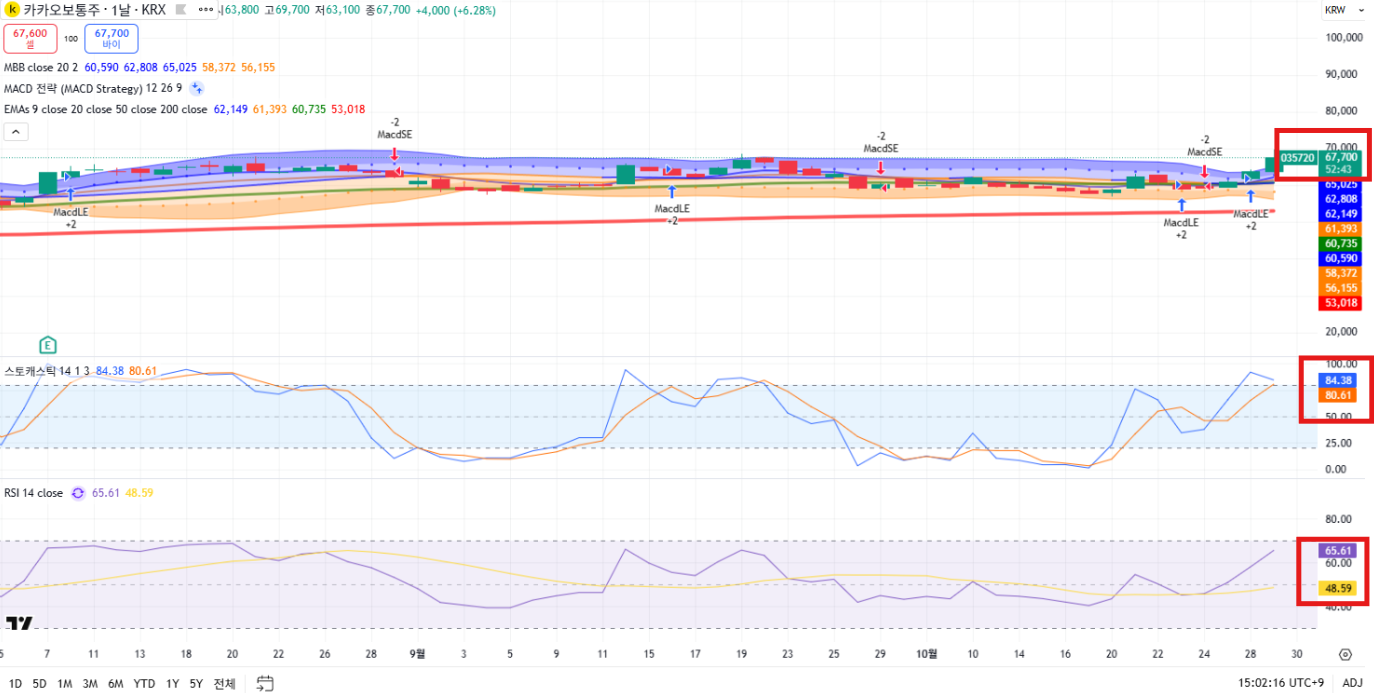The image size is (1374, 693).
Task: Select the 5Y time range
Action: click(196, 684)
